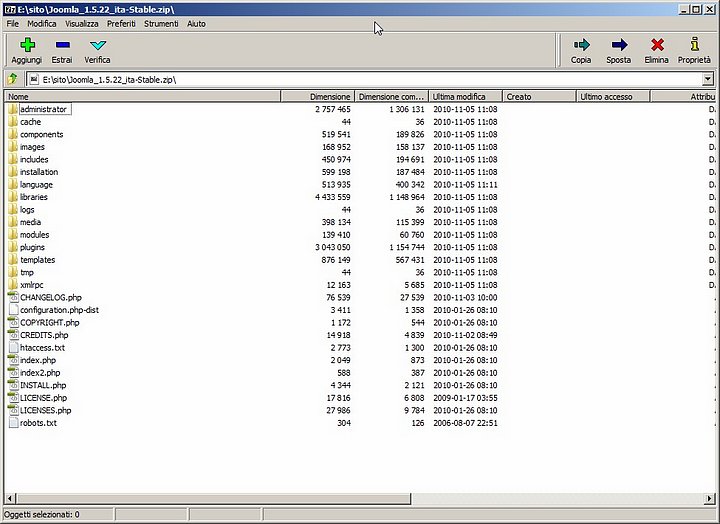The image size is (720, 524).
Task: Click the file icon of htaccess.txt
Action: [x=13, y=347]
